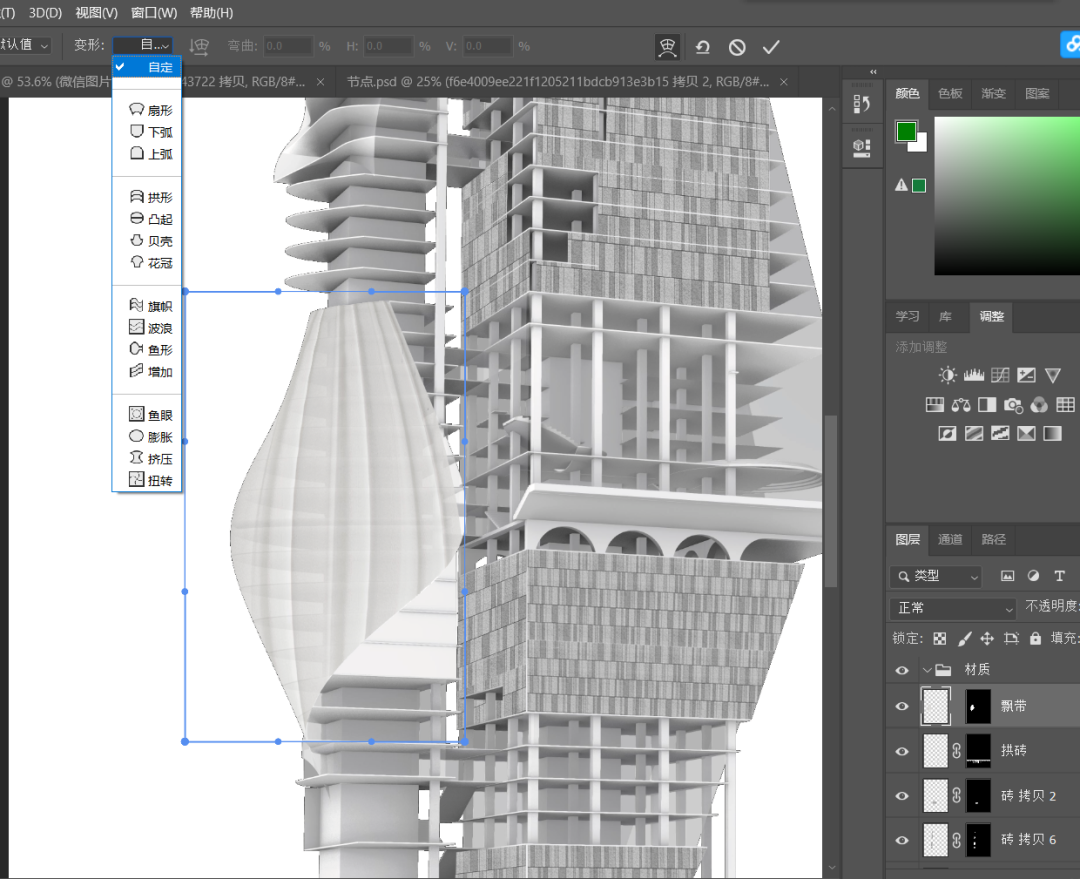Viewport: 1080px width, 879px height.
Task: Open the blend mode dropdown showing 正常
Action: 953,608
